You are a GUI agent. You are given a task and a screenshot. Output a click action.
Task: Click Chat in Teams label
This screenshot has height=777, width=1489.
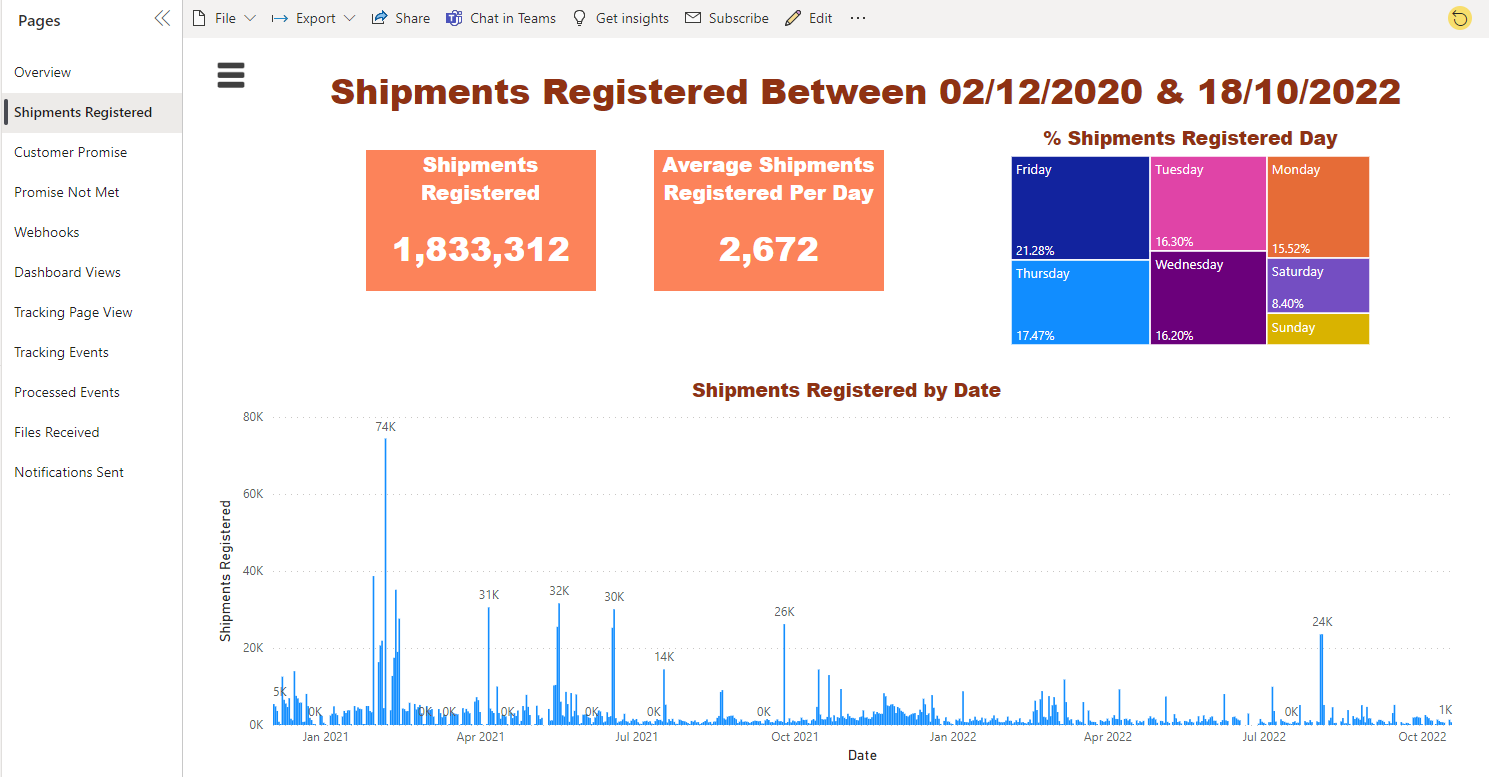(513, 18)
